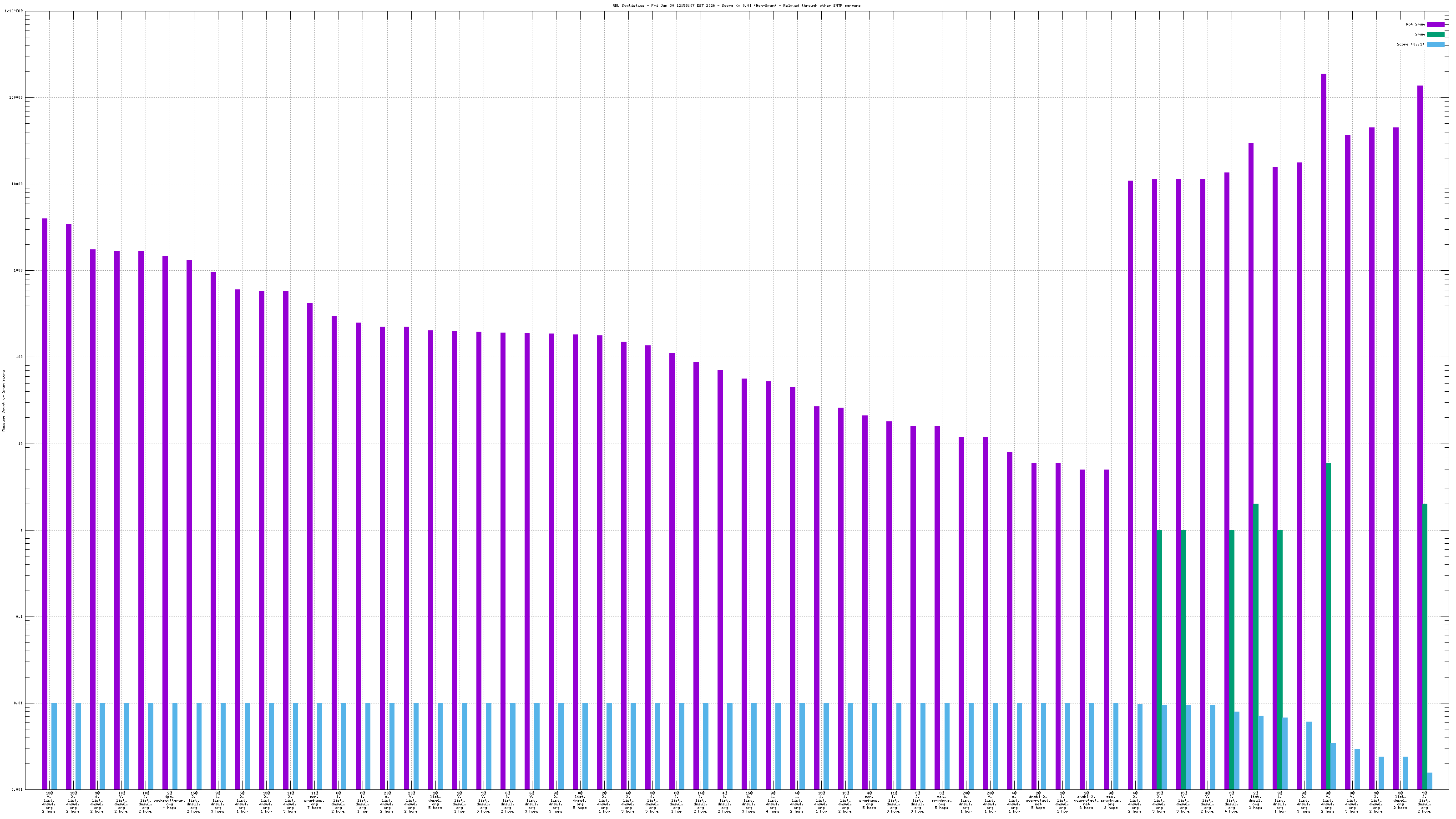This screenshot has width=1456, height=819.
Task: Click the zen.spamhaus.org 7 hops label
Action: pos(314,801)
